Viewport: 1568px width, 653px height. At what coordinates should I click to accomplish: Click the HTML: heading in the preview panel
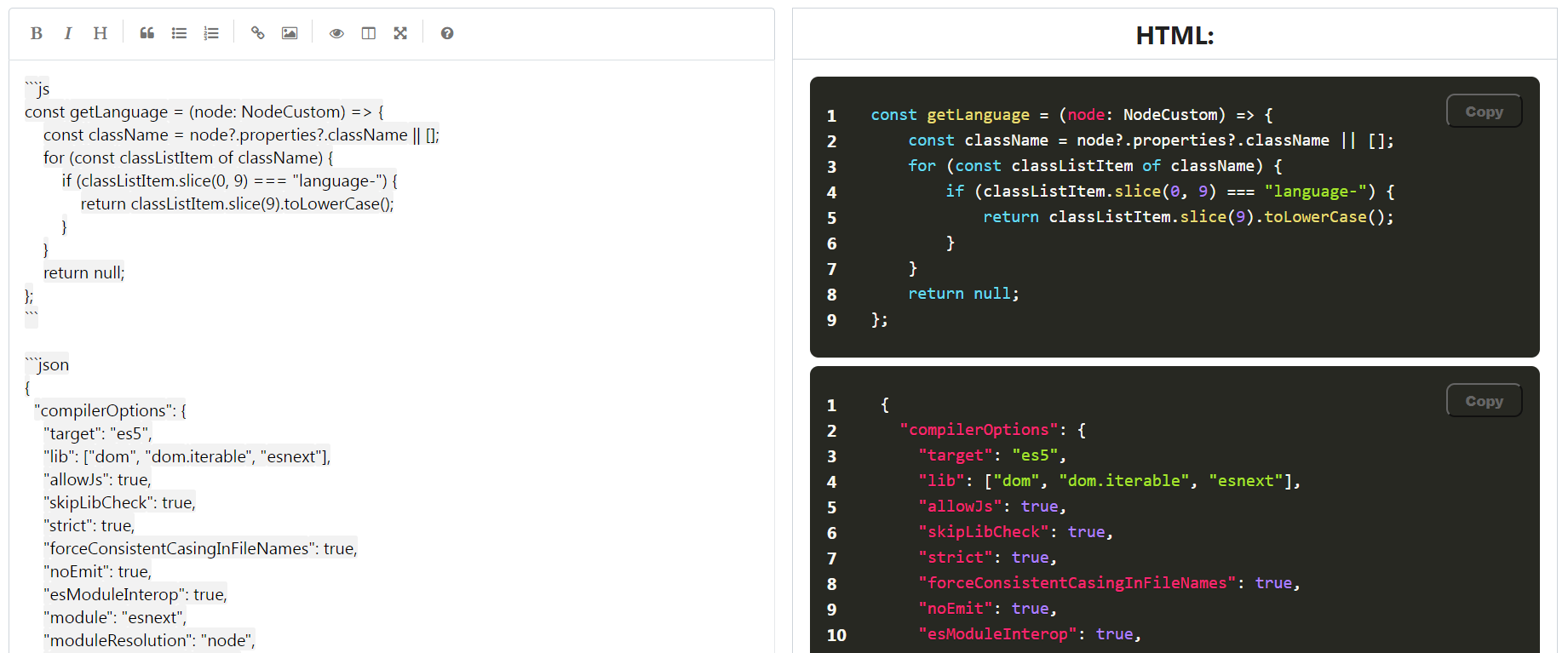click(1174, 36)
